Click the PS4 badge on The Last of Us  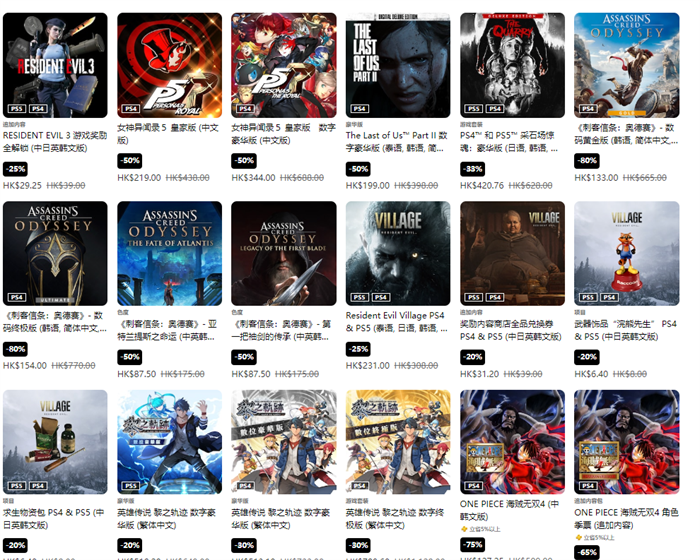359,109
